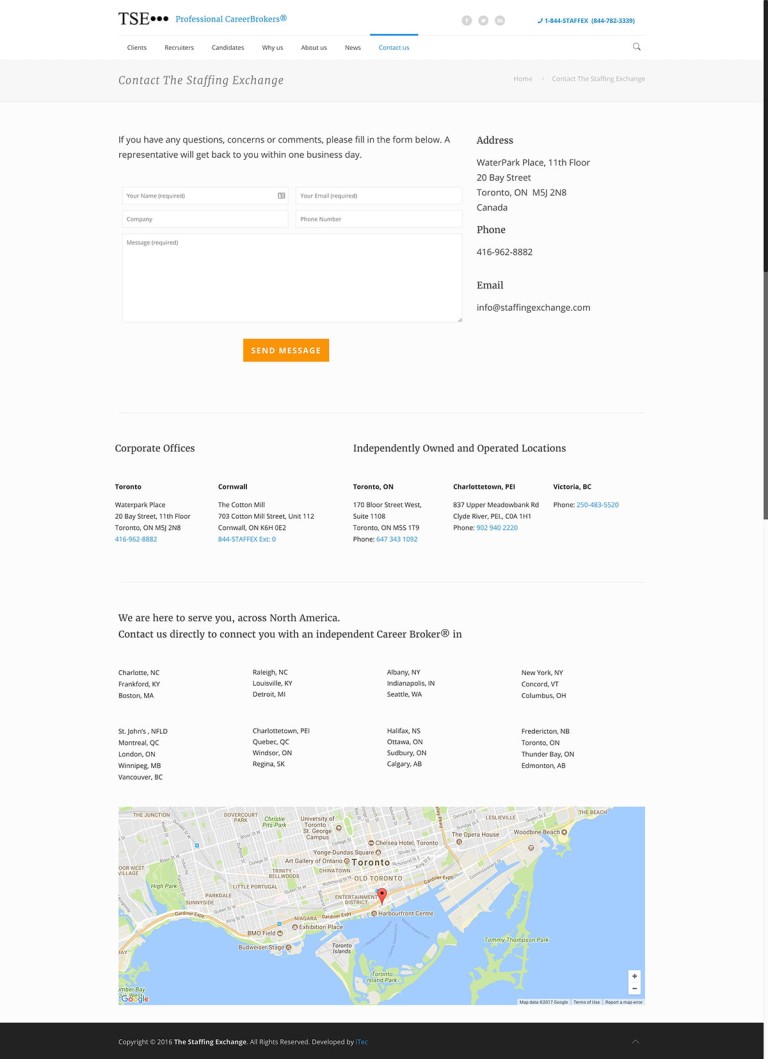
Task: Click the 'Vancouver, BC' location text
Action: coord(140,777)
